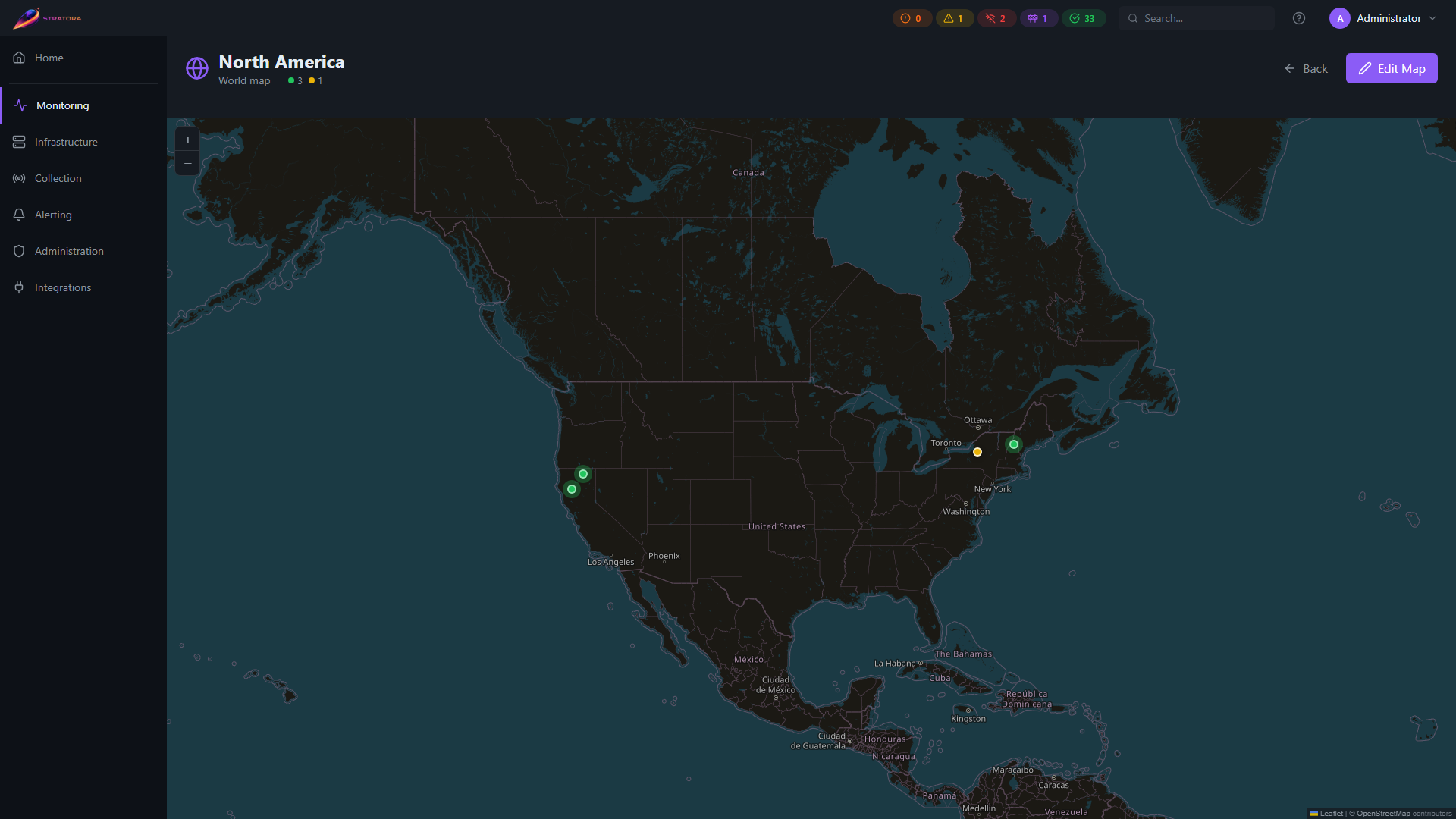Click the Panamá map label
The height and width of the screenshot is (819, 1456).
[x=939, y=795]
